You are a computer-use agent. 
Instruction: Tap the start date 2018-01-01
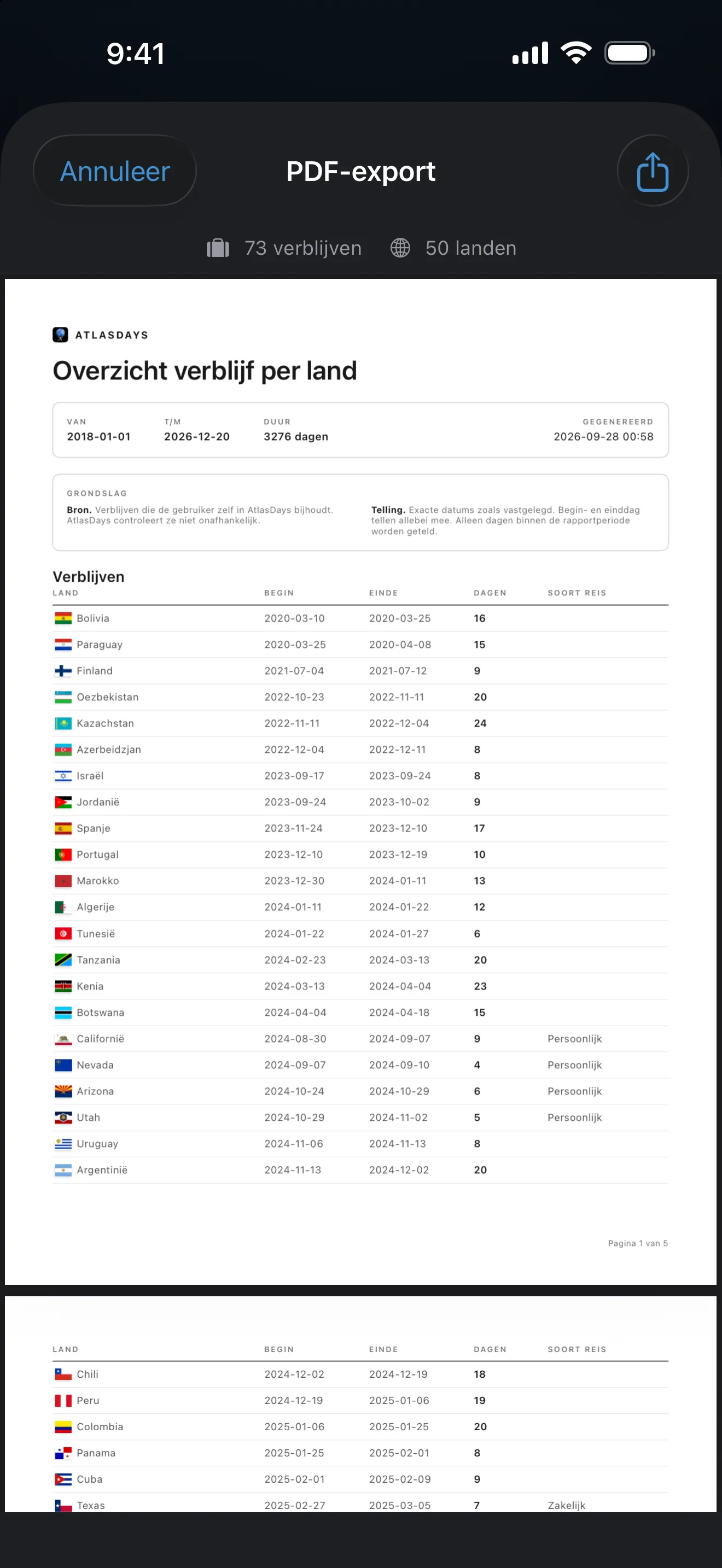(98, 436)
